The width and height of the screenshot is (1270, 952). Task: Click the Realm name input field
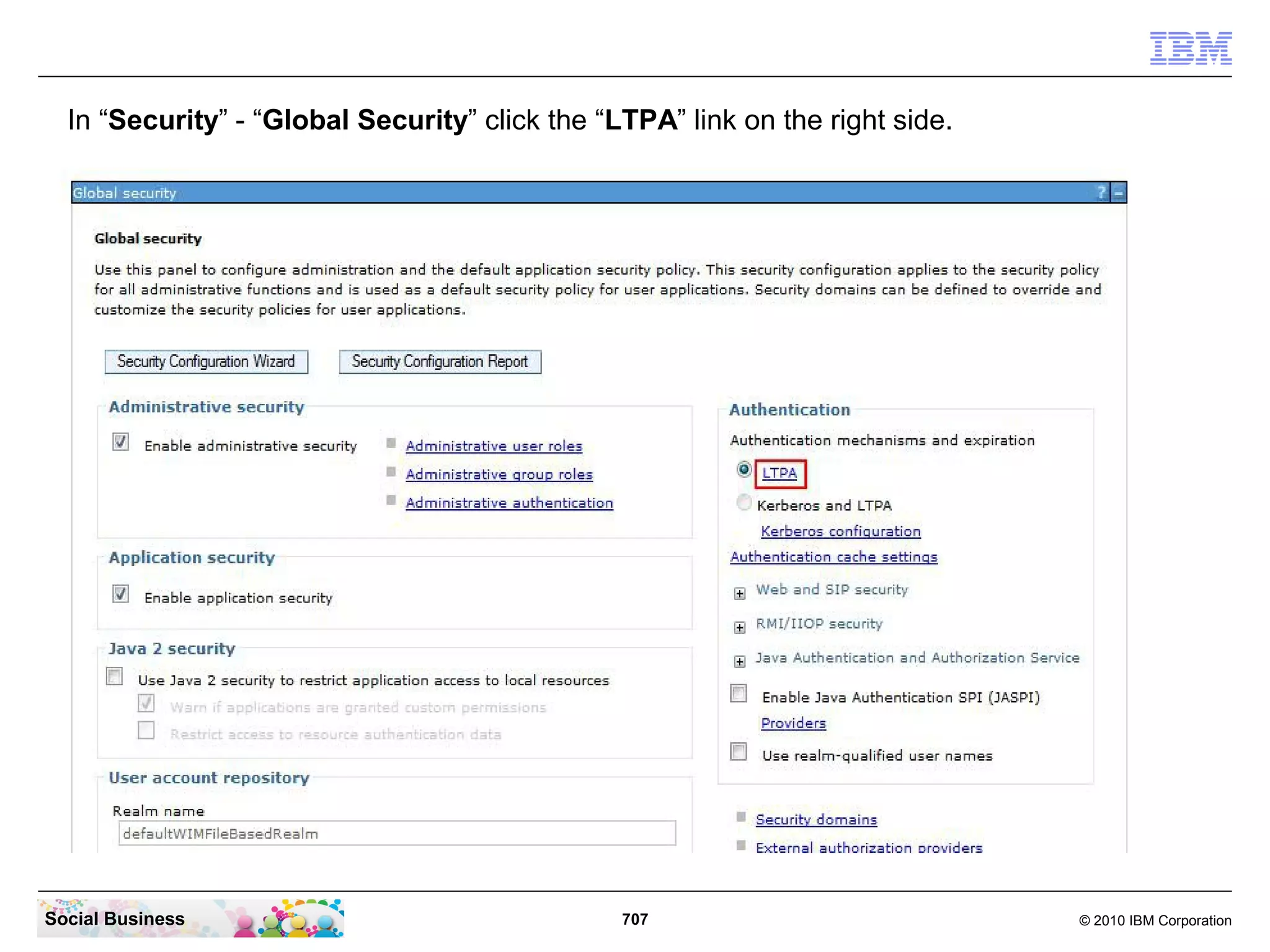click(x=397, y=834)
